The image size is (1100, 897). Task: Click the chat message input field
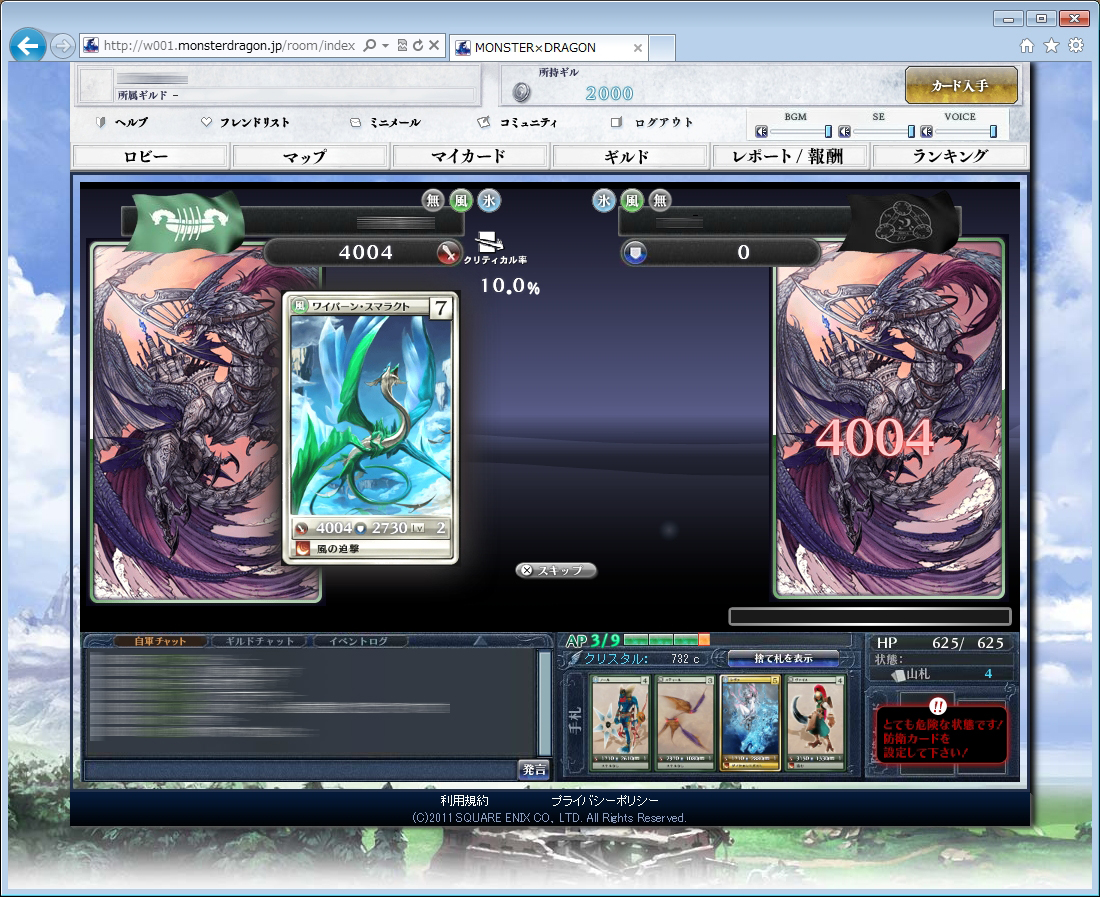tap(300, 770)
